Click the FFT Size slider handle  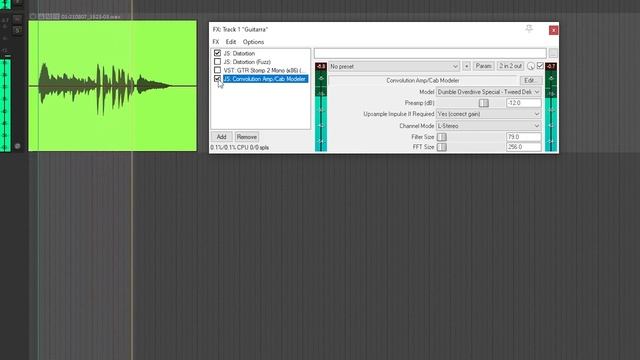tap(442, 147)
